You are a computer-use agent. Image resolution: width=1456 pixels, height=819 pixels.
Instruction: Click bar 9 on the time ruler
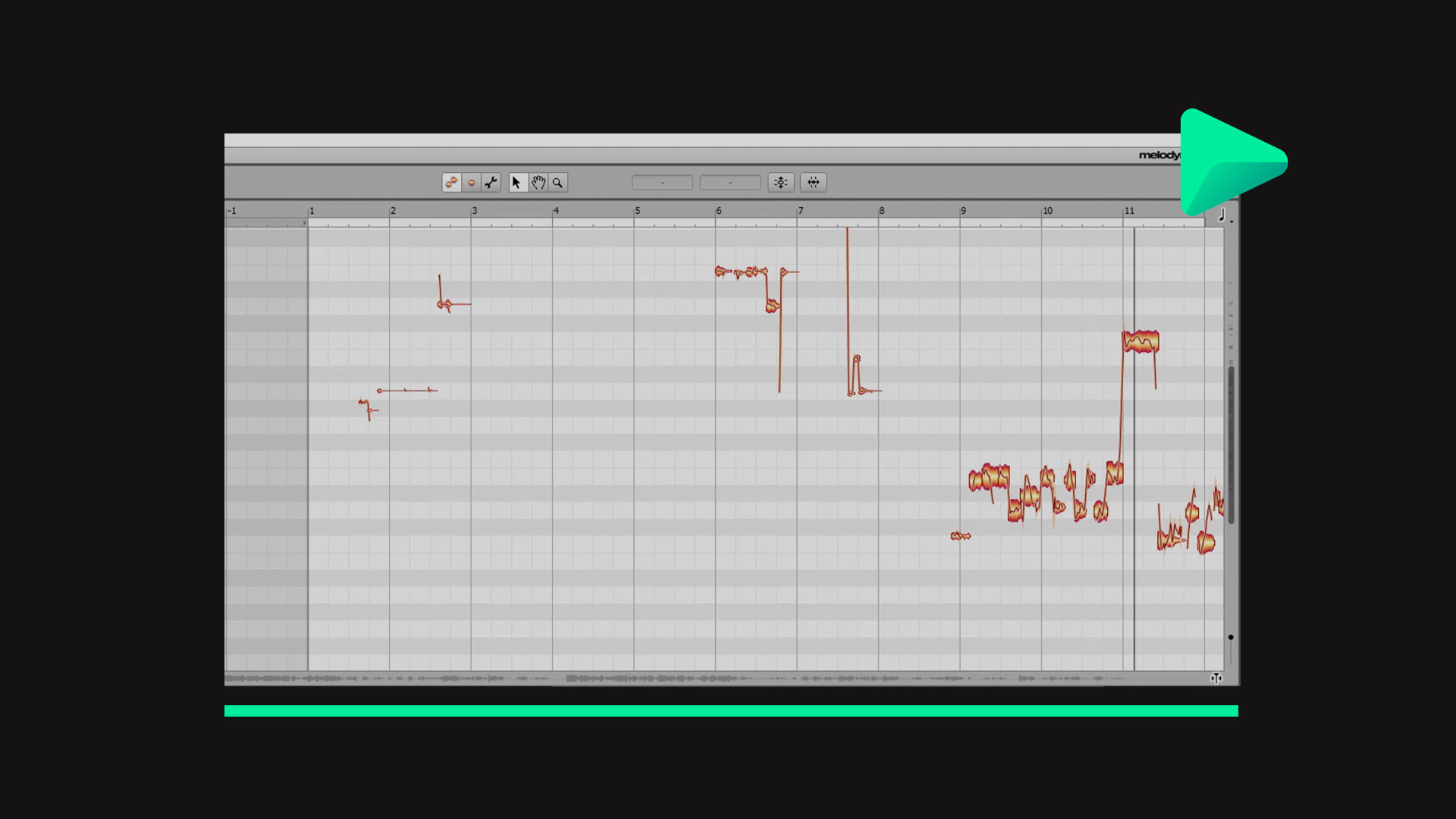tap(963, 211)
